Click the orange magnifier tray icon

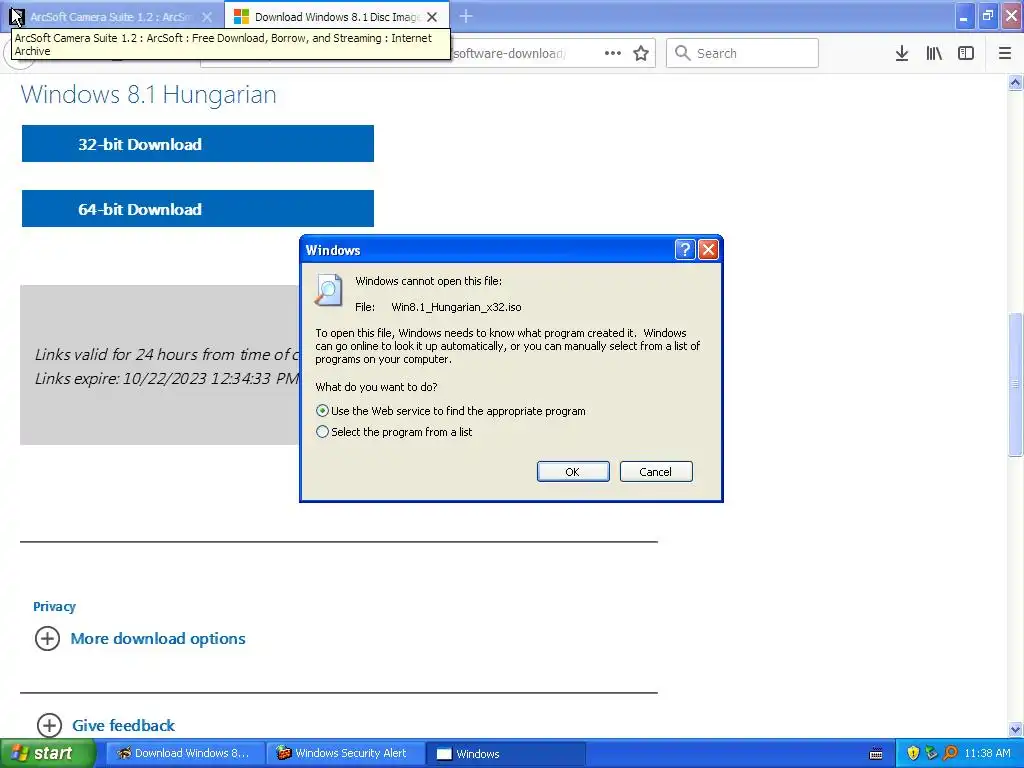click(x=950, y=753)
